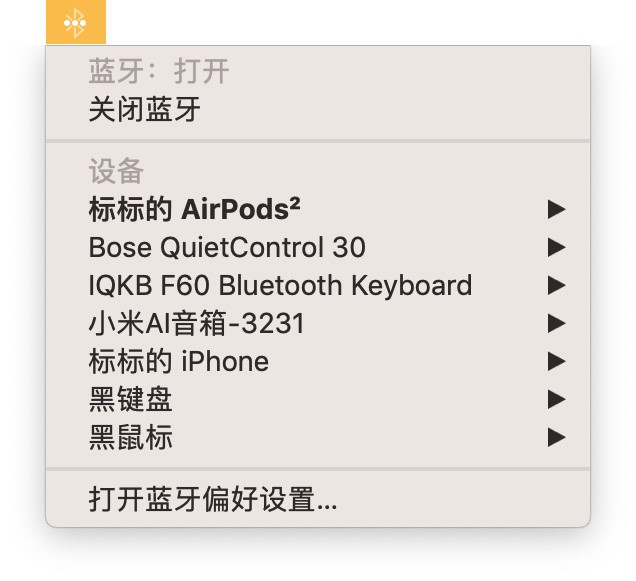Expand the 小米AI音箱-3231 submenu arrow
The height and width of the screenshot is (581, 636).
[x=556, y=323]
